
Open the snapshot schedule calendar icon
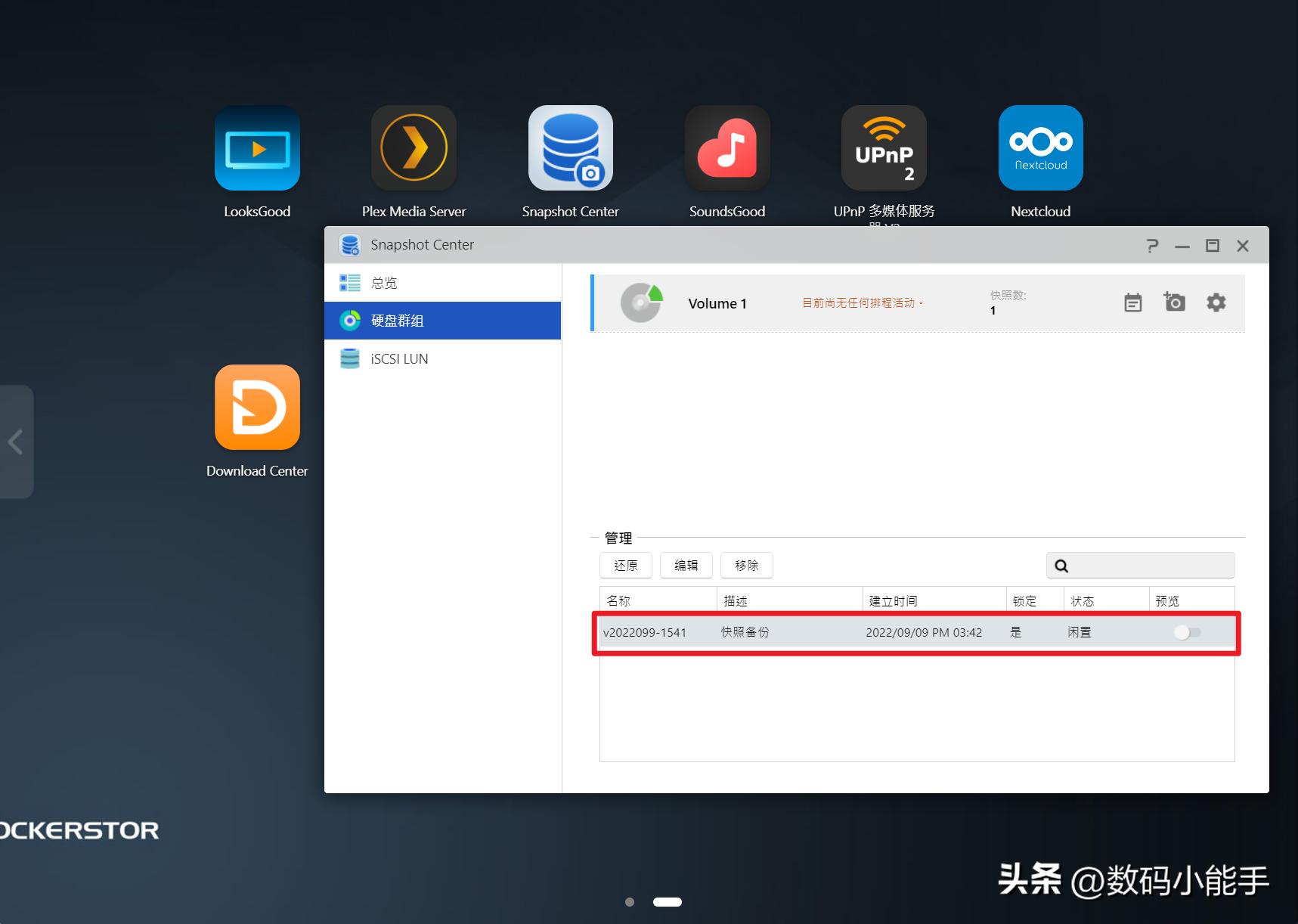click(1132, 302)
